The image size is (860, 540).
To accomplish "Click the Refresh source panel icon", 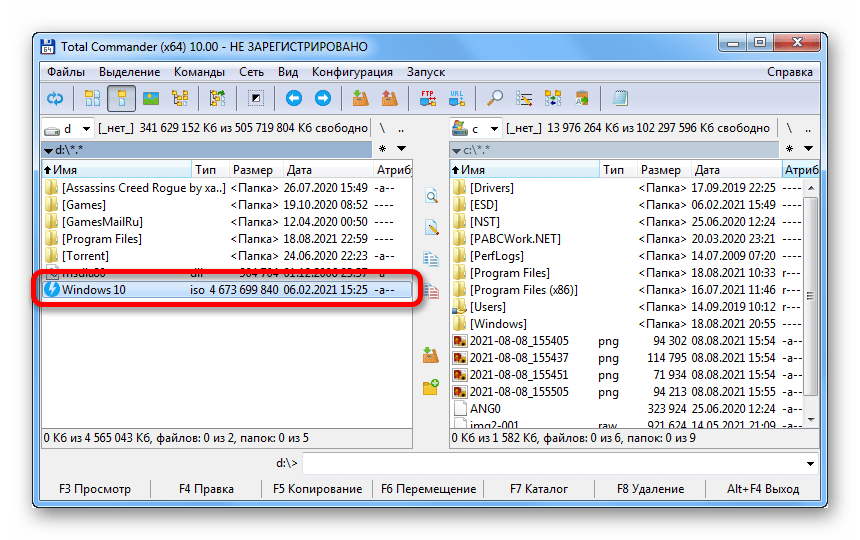I will [x=55, y=98].
